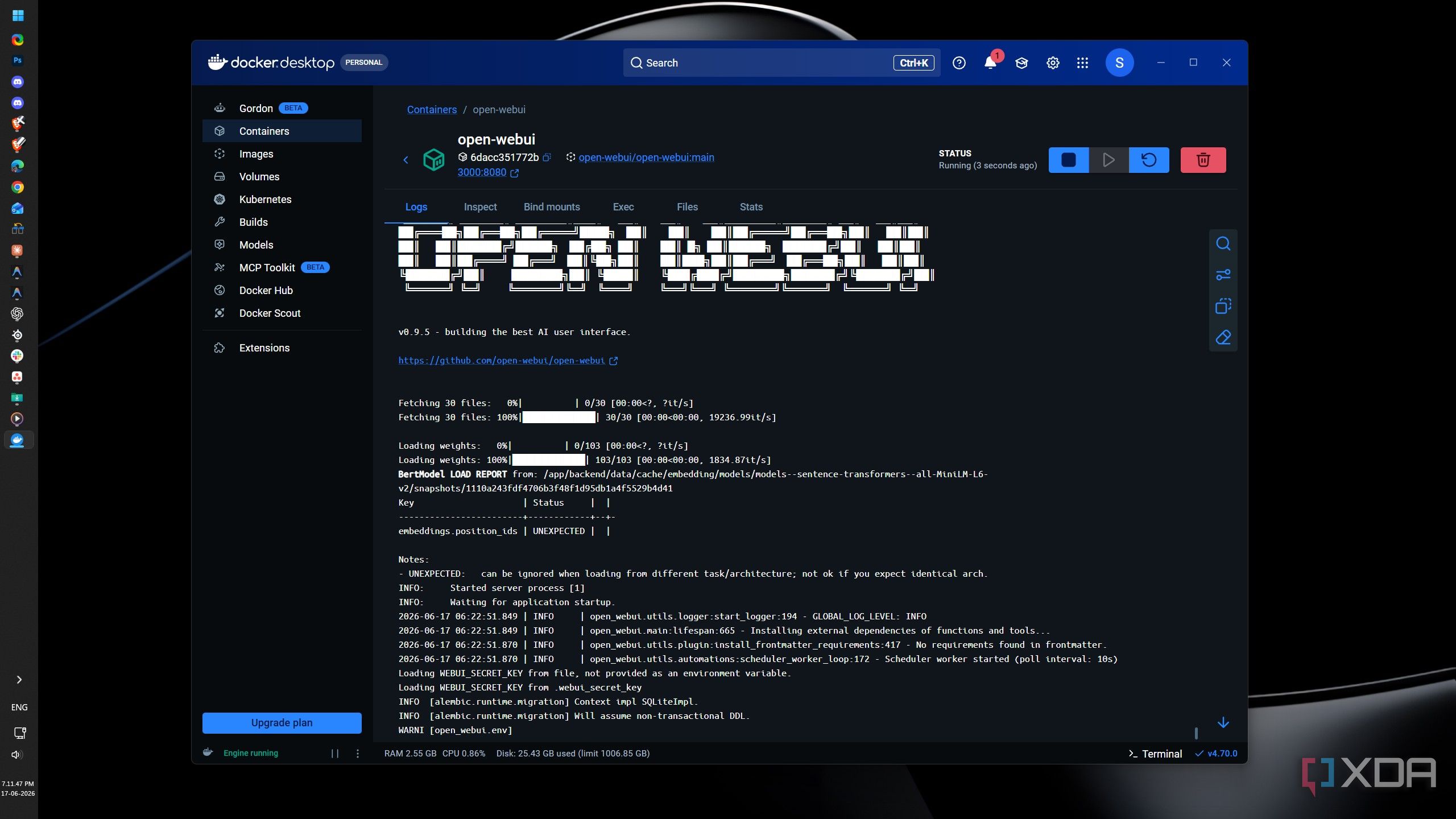Screen dimensions: 1456x819
Task: Open image link open-webui/open-webui:main
Action: click(x=646, y=158)
